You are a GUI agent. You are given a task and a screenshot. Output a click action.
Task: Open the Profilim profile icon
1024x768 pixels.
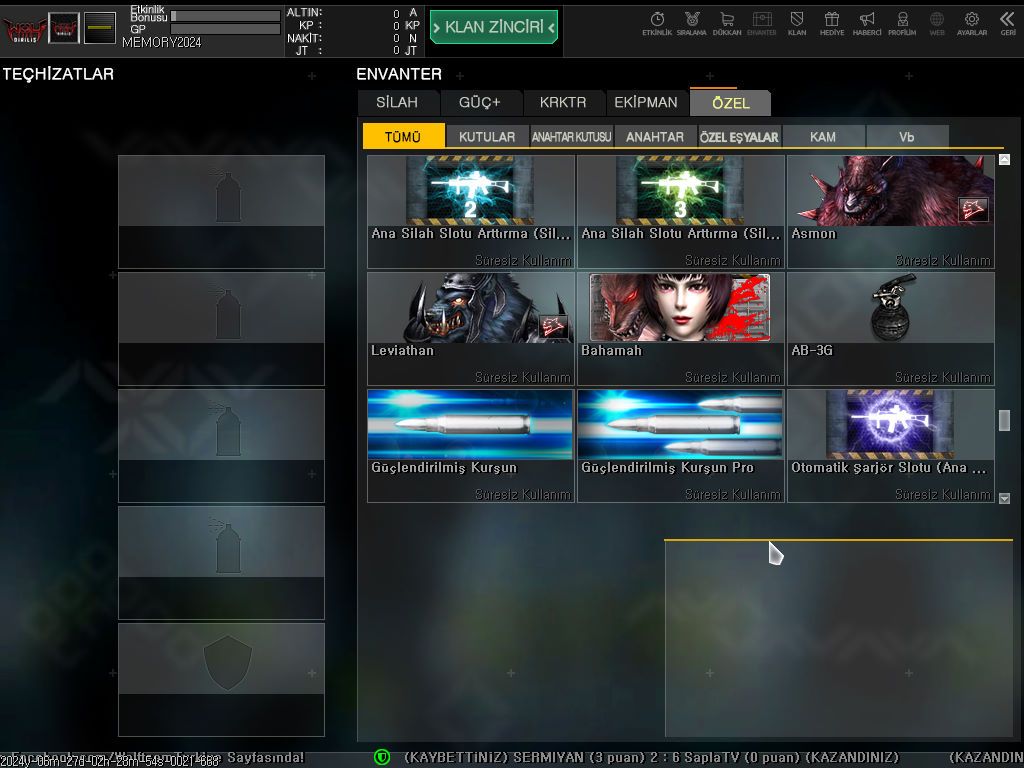point(902,24)
